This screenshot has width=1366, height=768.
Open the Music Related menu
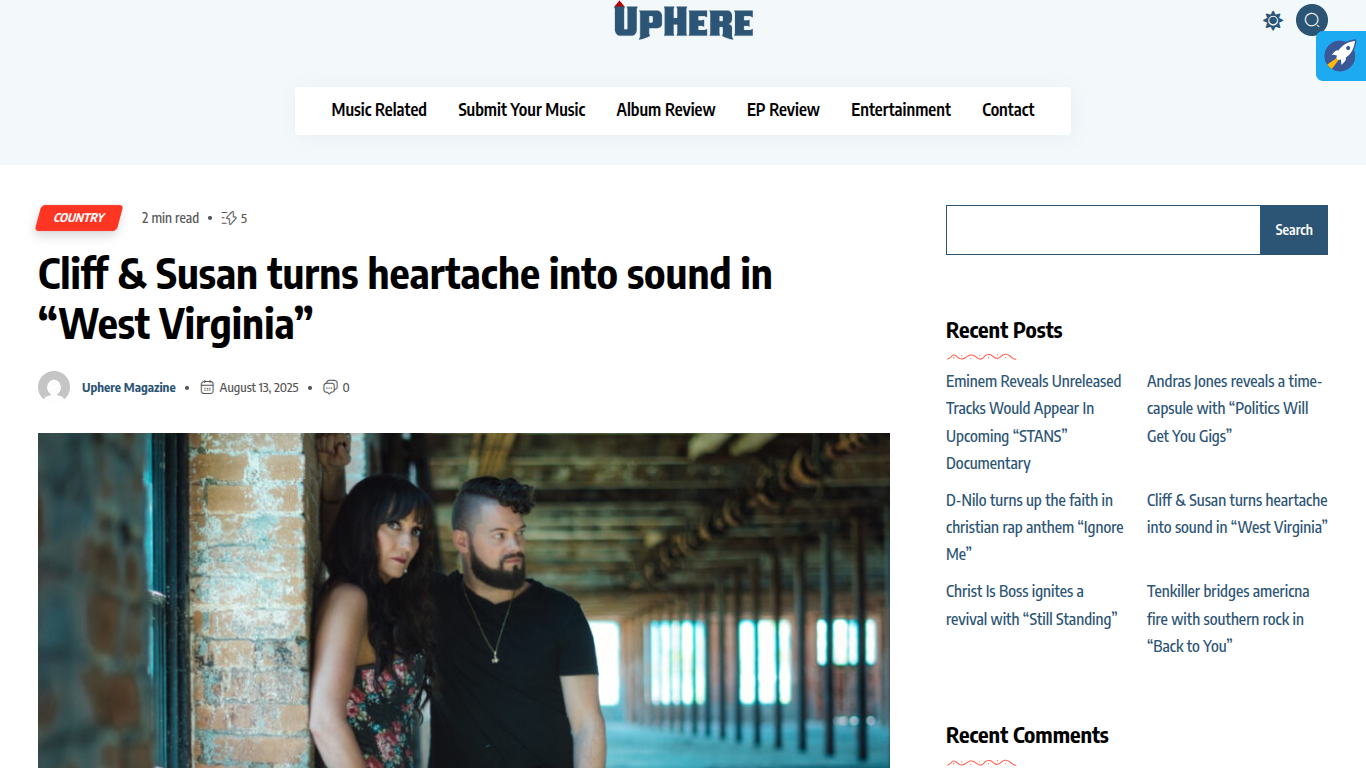[x=379, y=110]
